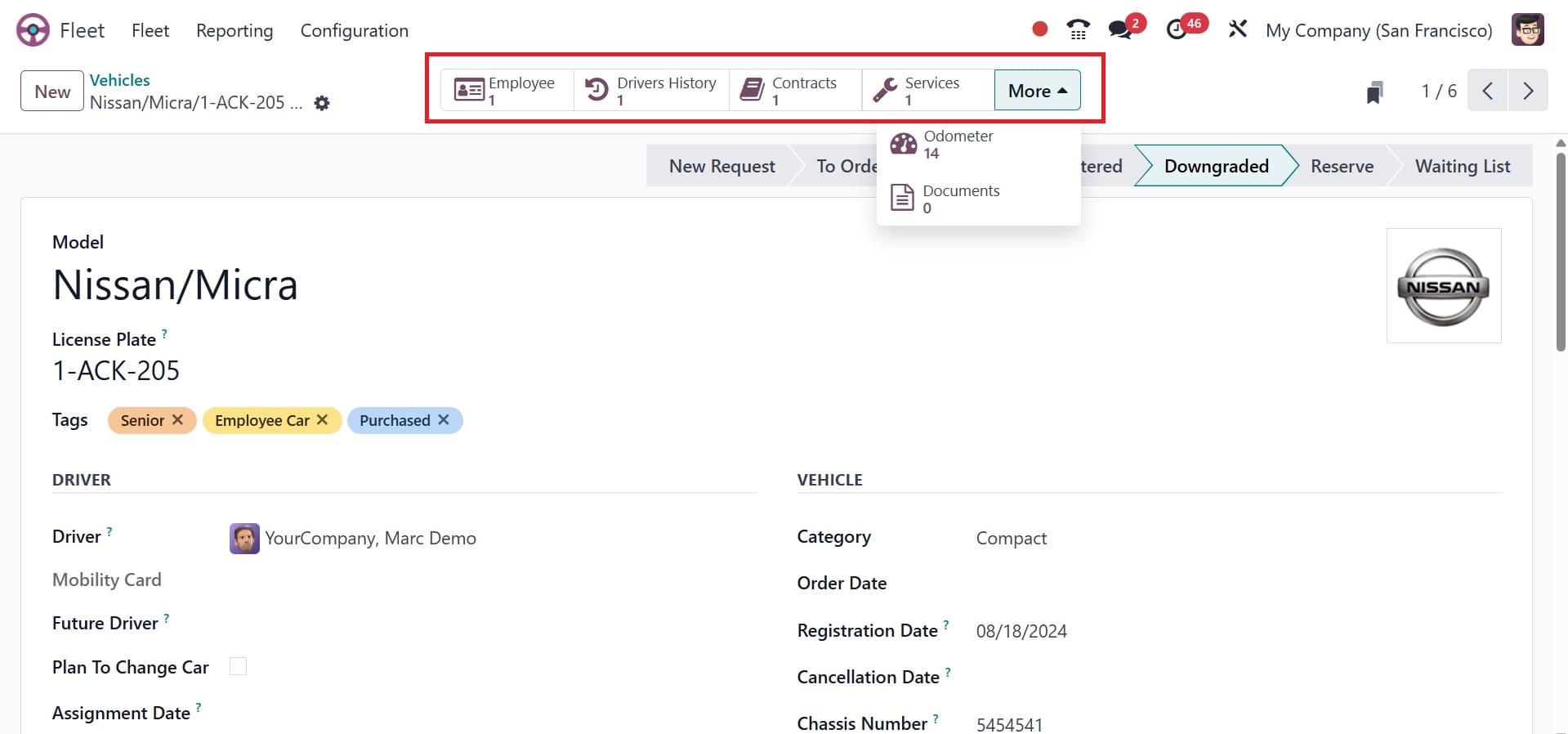The height and width of the screenshot is (734, 1568).
Task: Click the vertical scrollbar thumb
Action: 1561,252
